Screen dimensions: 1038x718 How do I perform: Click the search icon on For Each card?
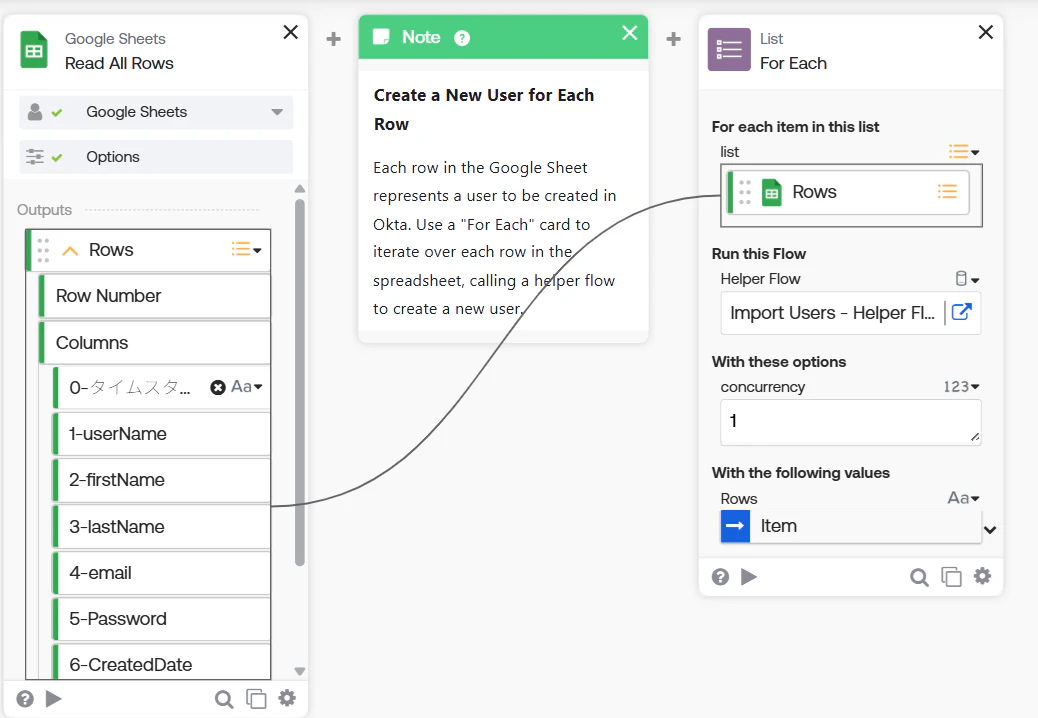[920, 578]
